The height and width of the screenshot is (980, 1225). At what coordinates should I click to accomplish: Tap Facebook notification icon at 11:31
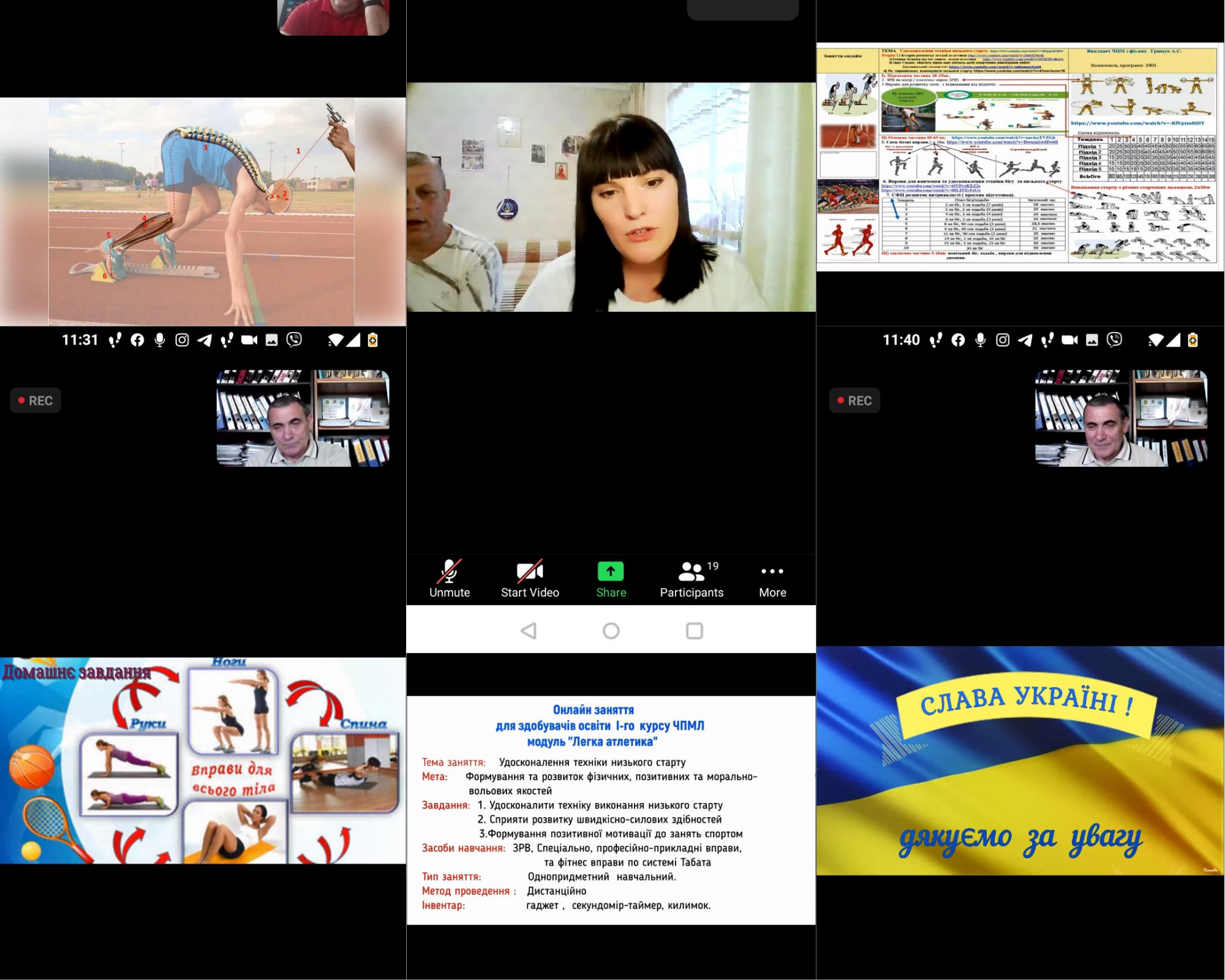137,340
